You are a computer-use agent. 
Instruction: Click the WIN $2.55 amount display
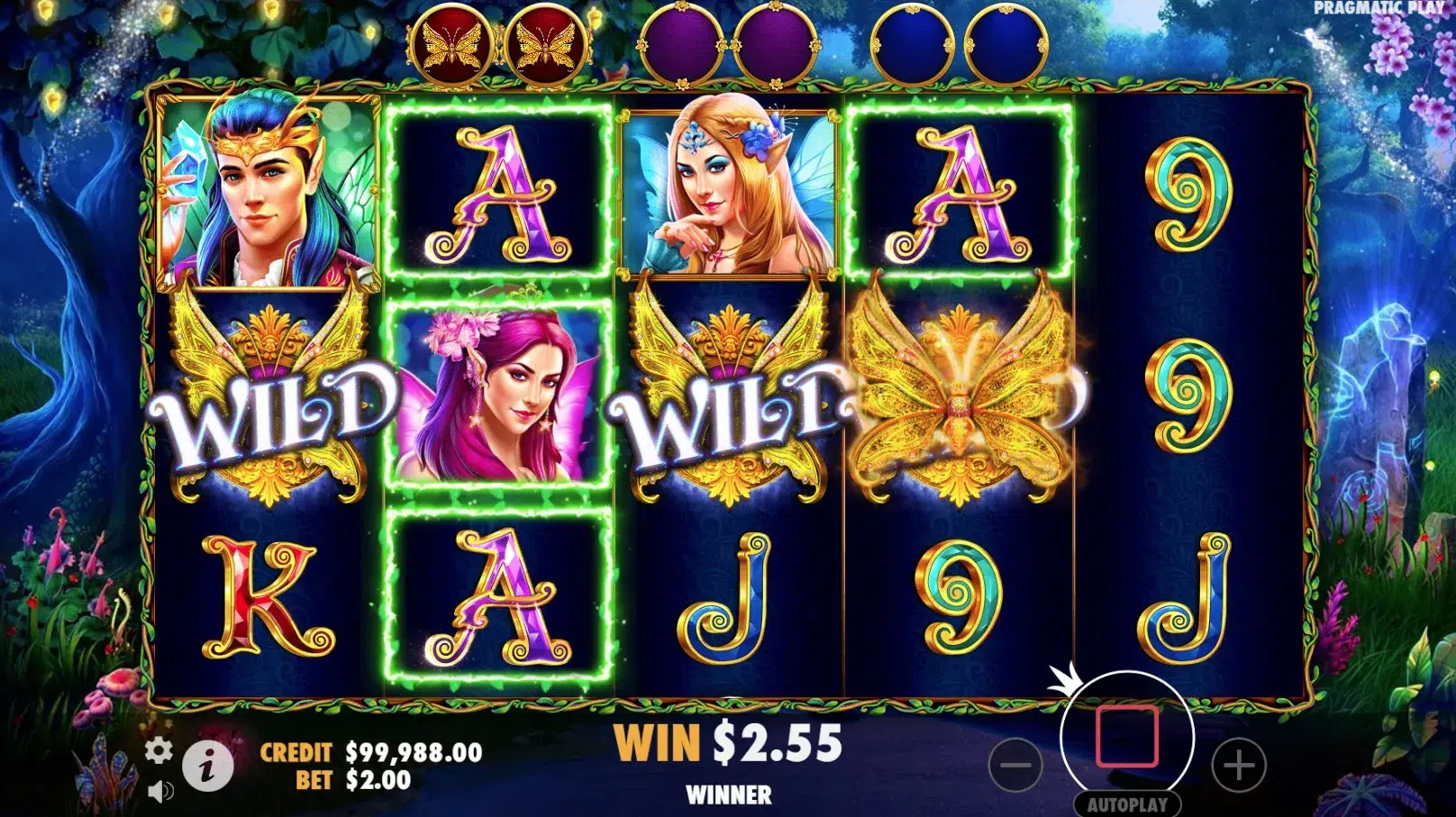[x=728, y=744]
